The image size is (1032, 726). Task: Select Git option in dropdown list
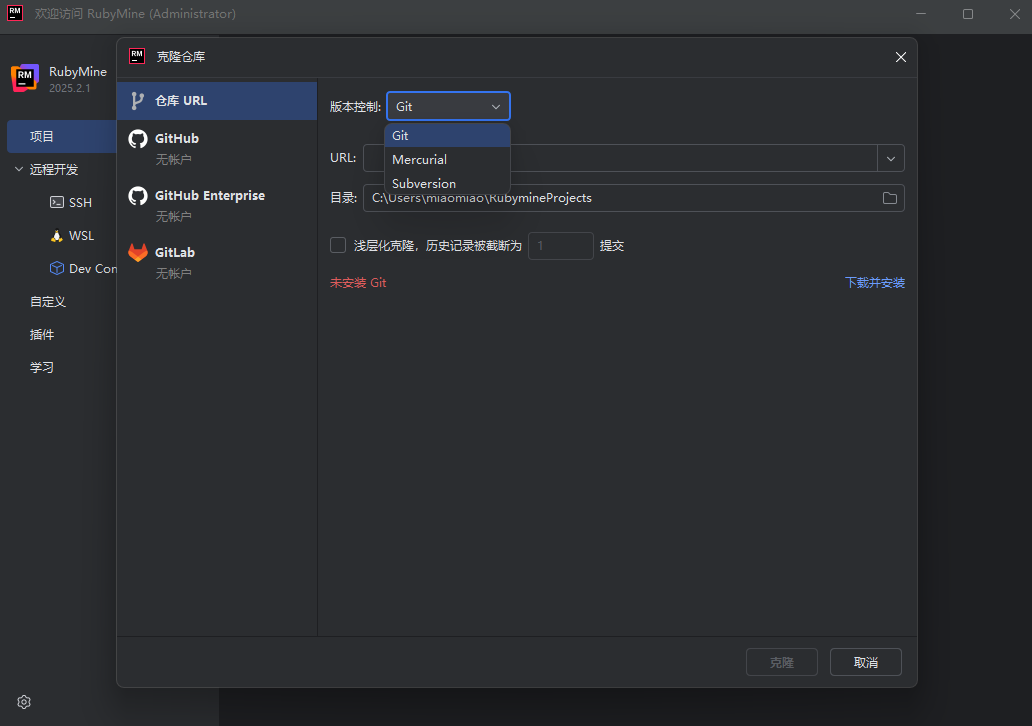point(400,136)
